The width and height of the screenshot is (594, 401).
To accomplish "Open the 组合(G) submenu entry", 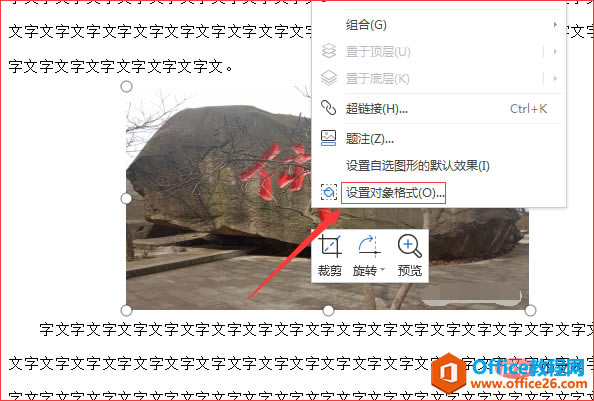I will (366, 25).
